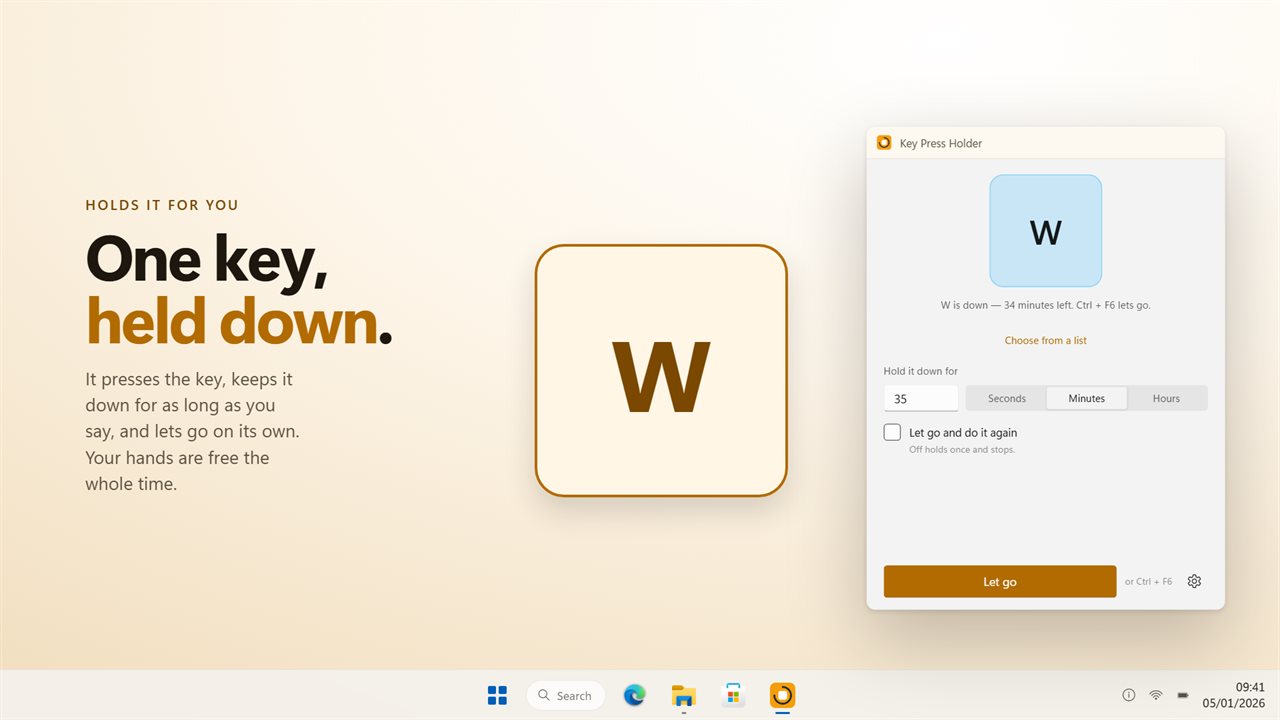Click the Key Press Holder taskbar icon
1280x720 pixels.
click(783, 695)
